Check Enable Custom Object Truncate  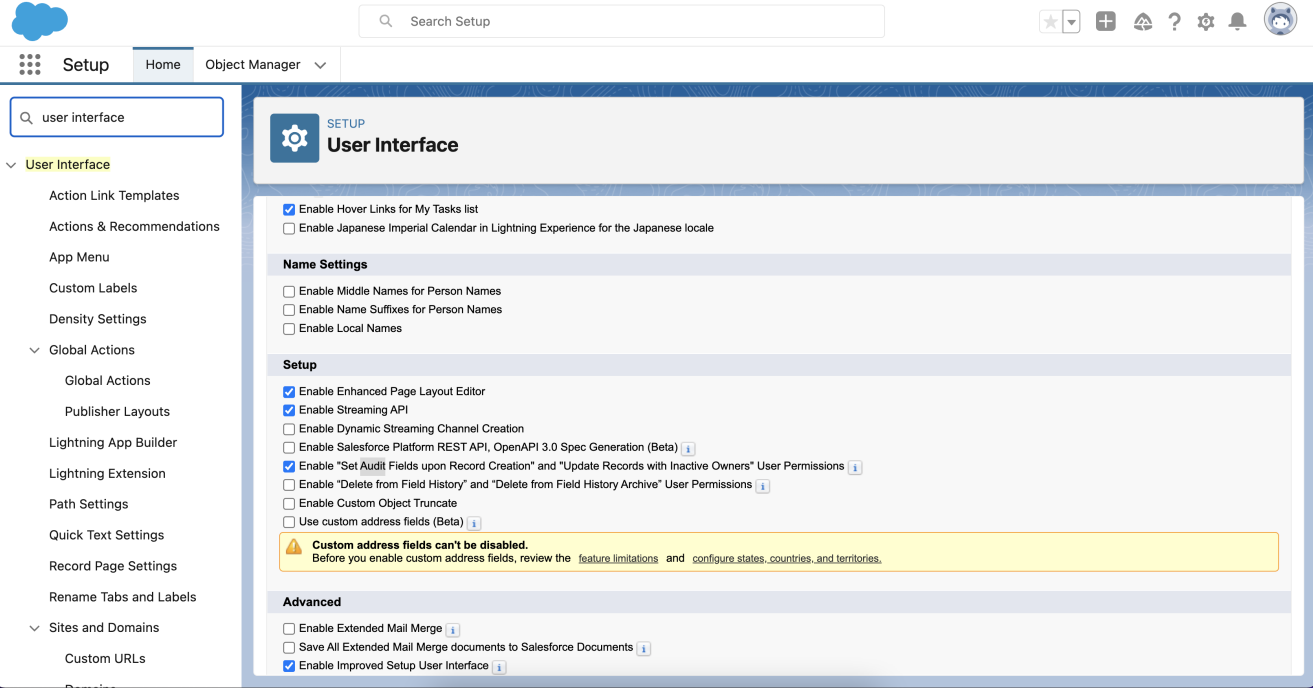point(289,503)
